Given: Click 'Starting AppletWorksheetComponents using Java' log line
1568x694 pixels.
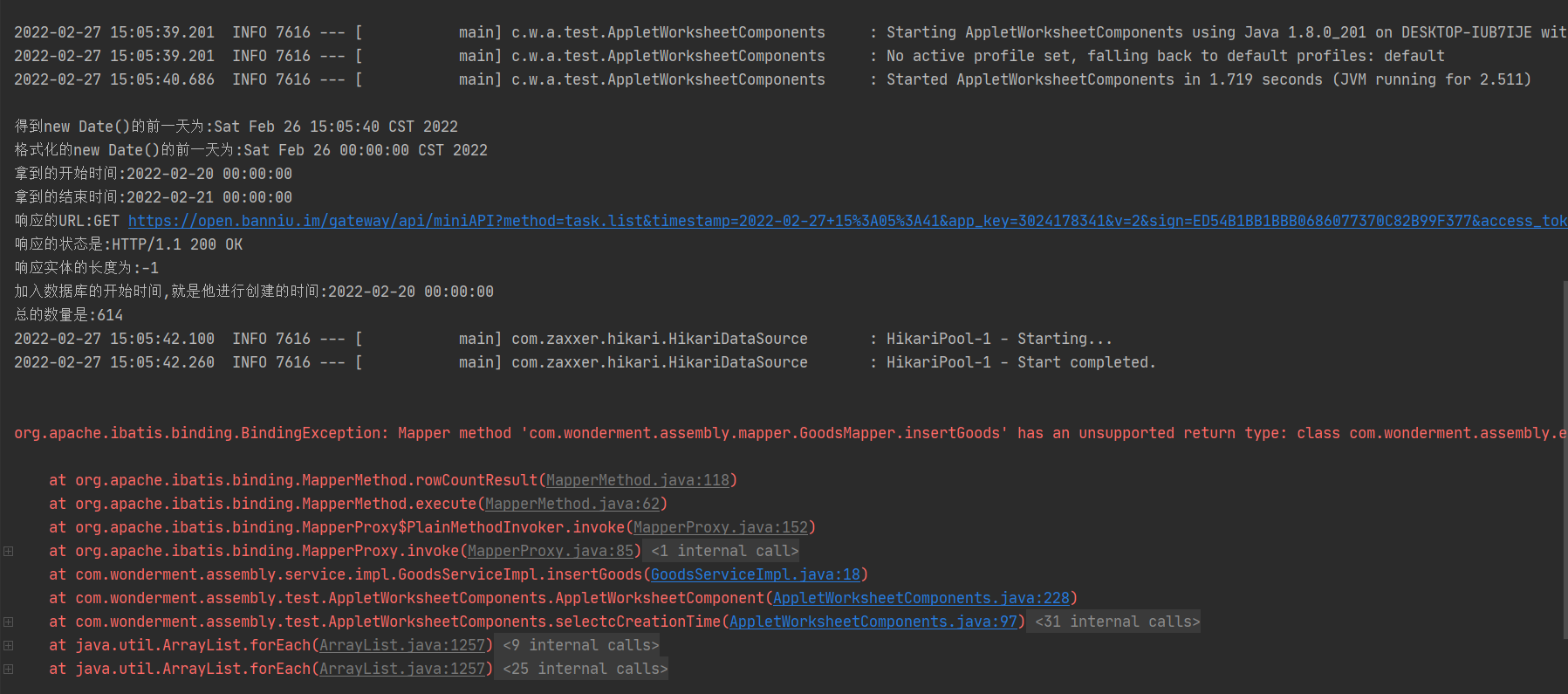Looking at the screenshot, I should (791, 32).
